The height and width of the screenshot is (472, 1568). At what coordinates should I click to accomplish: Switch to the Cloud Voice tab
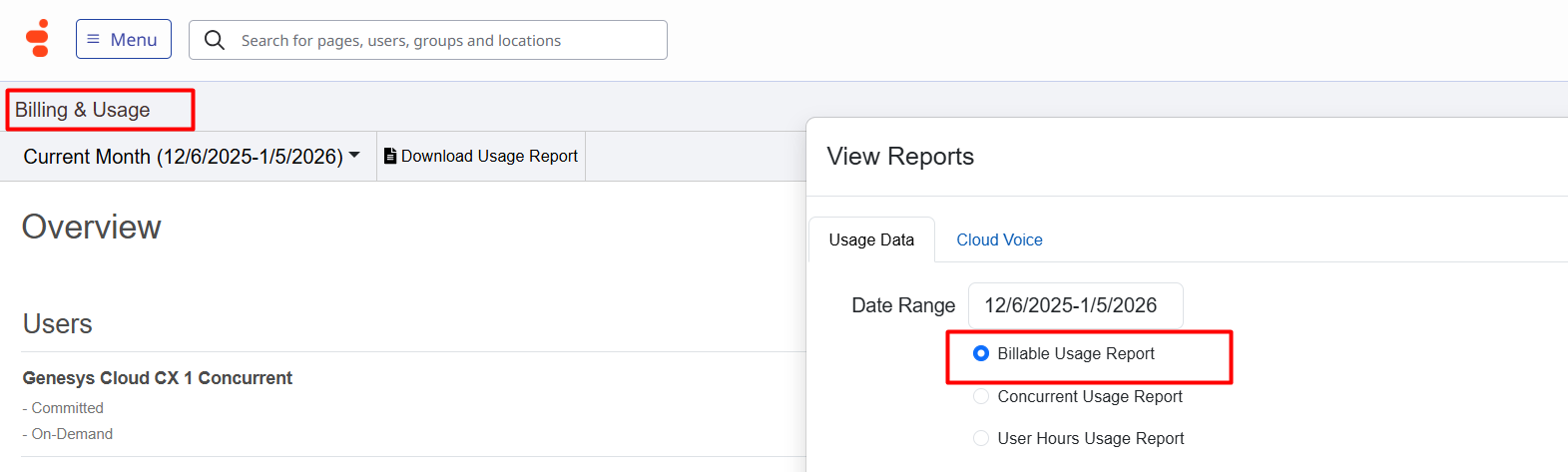[999, 239]
